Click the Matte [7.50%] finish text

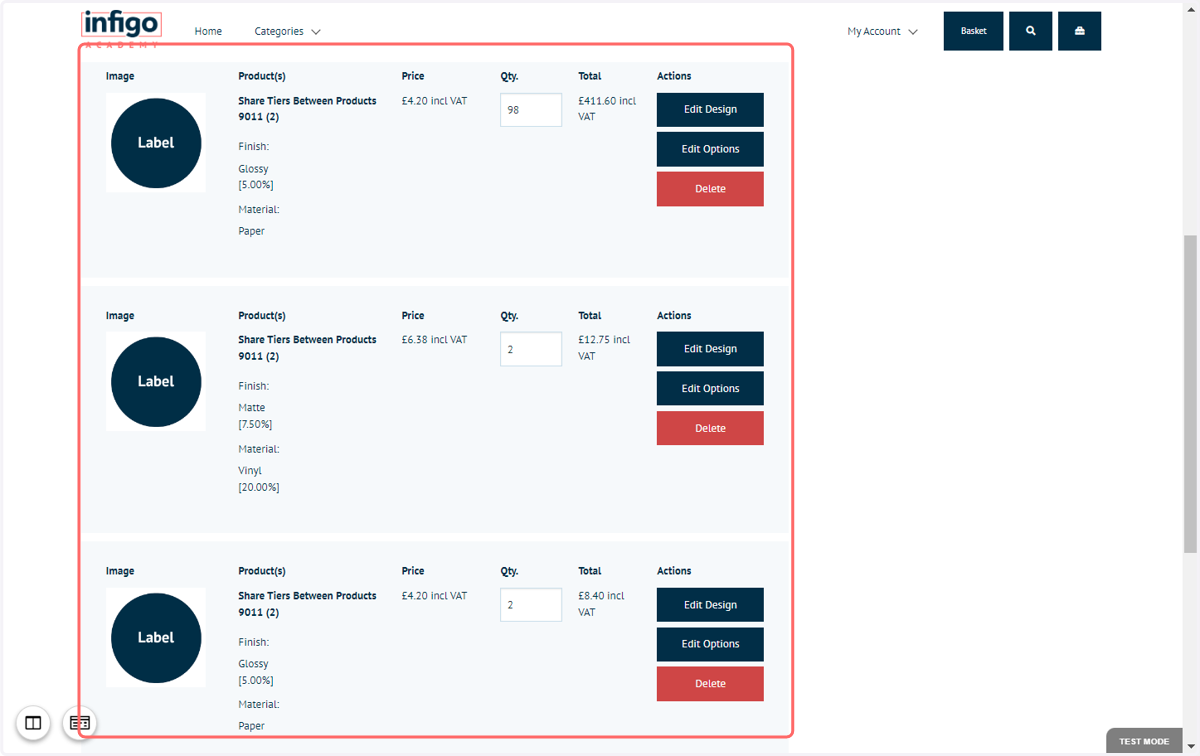pyautogui.click(x=255, y=416)
